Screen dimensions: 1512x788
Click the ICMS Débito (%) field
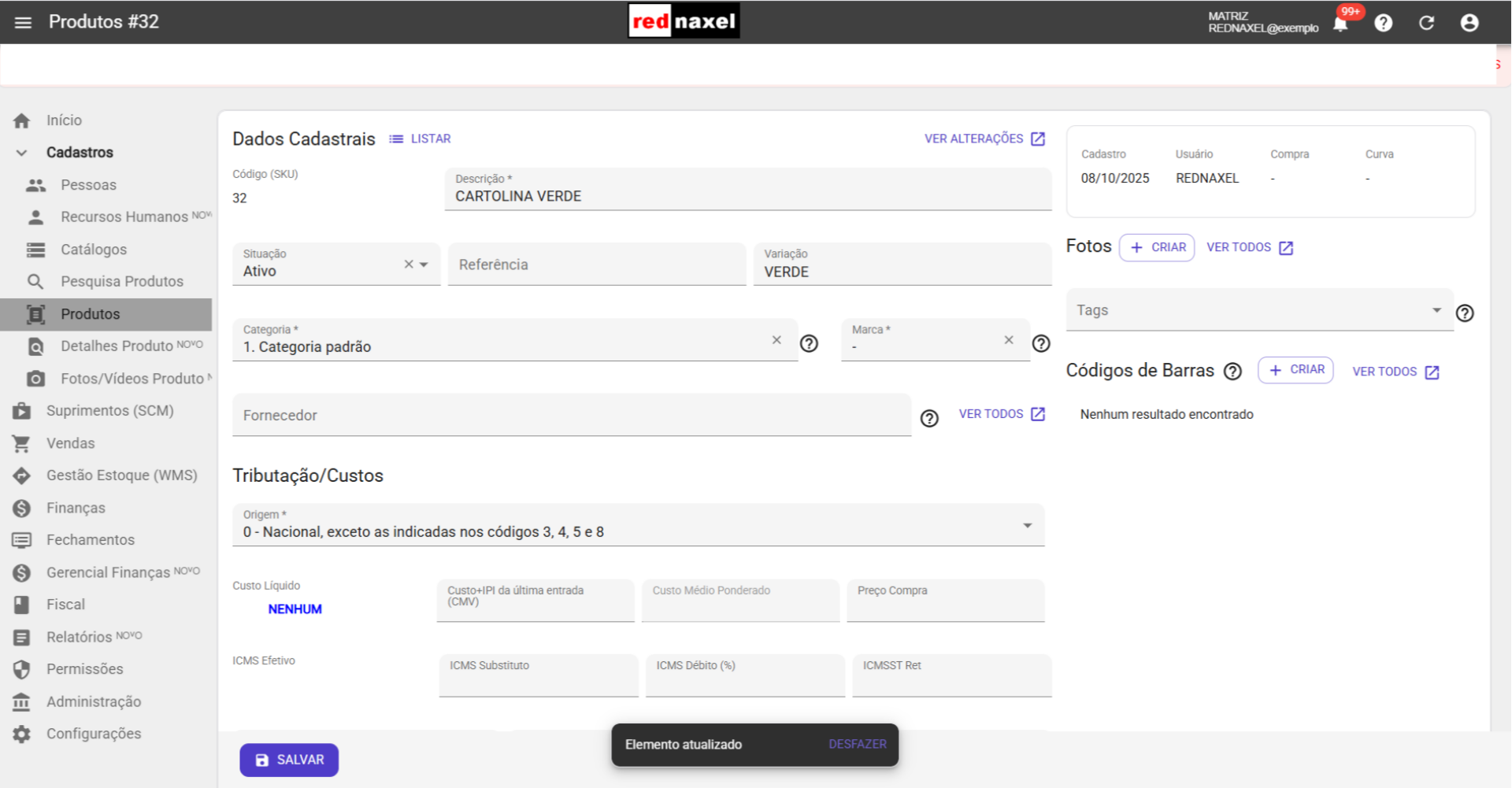(x=745, y=675)
